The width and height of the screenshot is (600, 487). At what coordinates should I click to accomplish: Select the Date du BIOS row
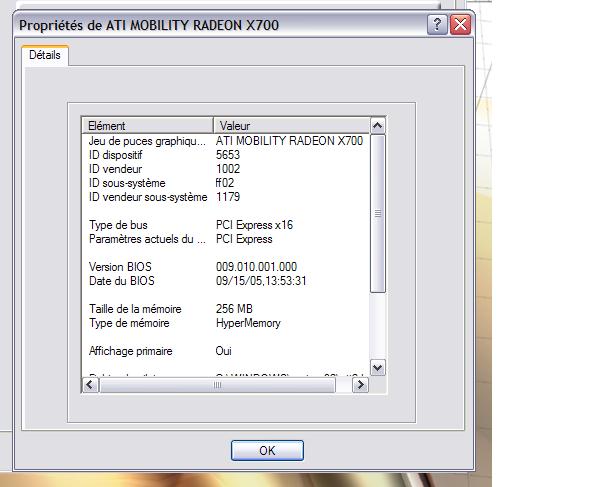click(x=226, y=281)
